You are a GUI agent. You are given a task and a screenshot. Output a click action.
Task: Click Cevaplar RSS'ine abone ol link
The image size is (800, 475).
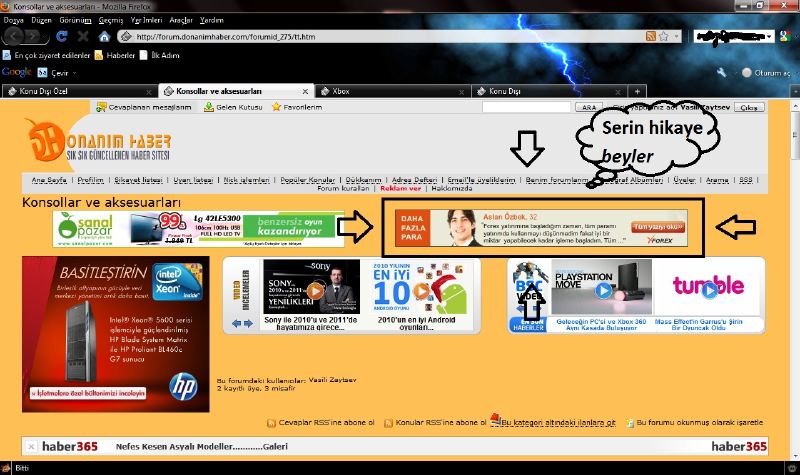pyautogui.click(x=326, y=423)
